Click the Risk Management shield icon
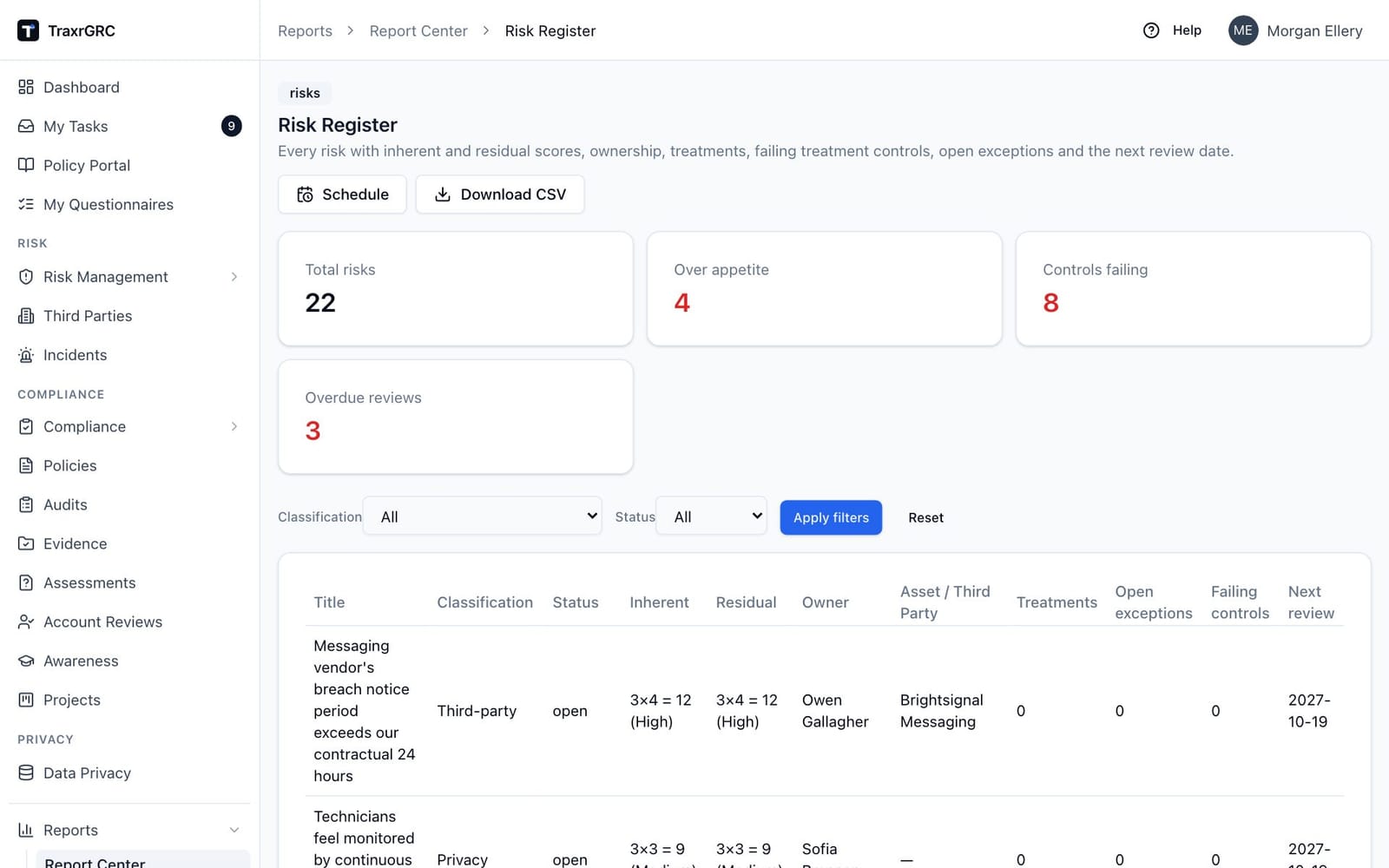Screen dimensions: 1389x868 coord(26,276)
